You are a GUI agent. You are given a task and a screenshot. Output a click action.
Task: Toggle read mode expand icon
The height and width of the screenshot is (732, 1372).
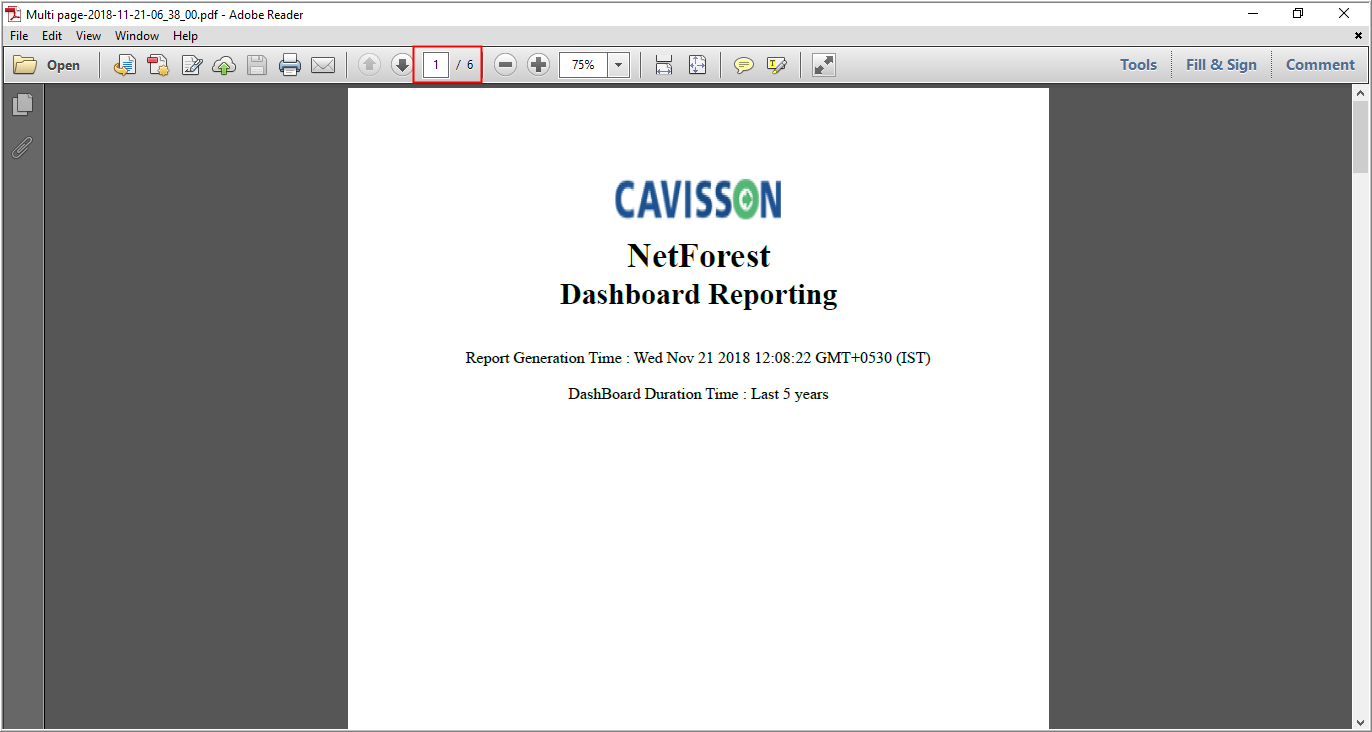tap(823, 65)
